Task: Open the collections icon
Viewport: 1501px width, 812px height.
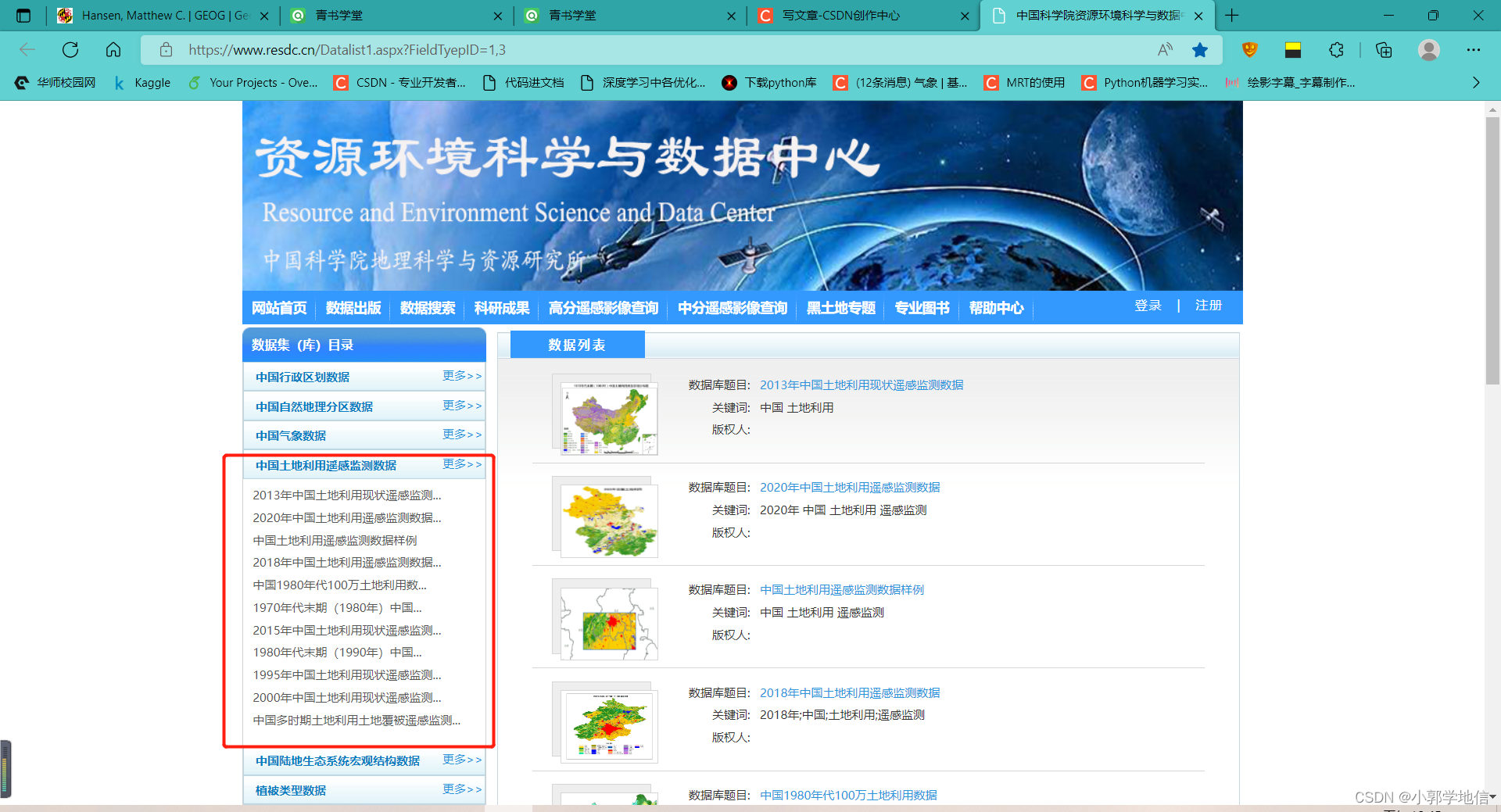Action: point(1384,50)
